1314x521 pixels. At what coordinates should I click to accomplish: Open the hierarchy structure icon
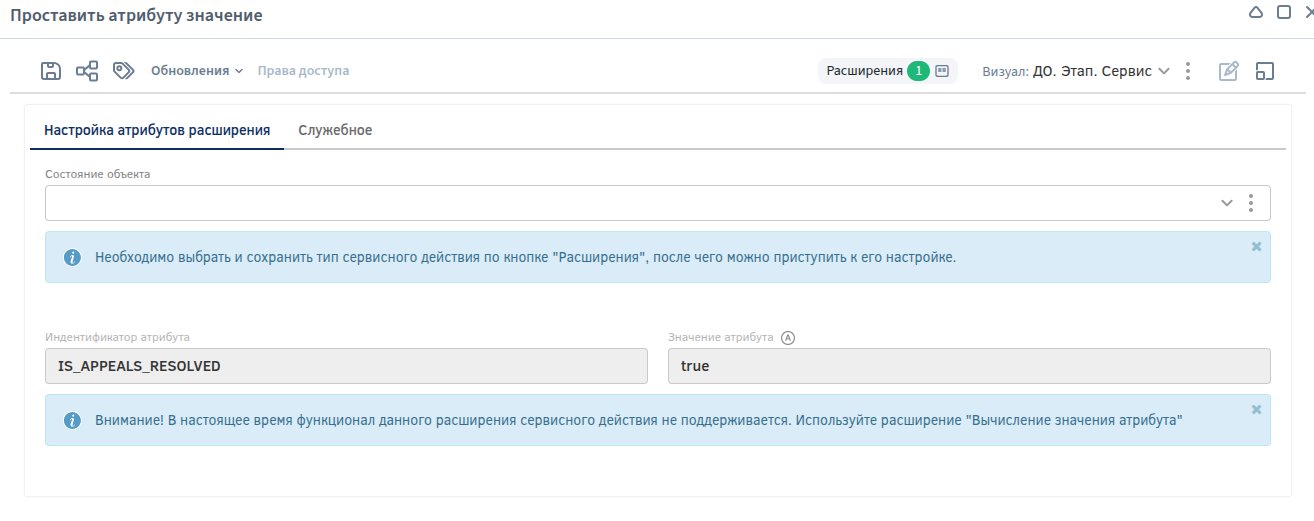(x=87, y=71)
